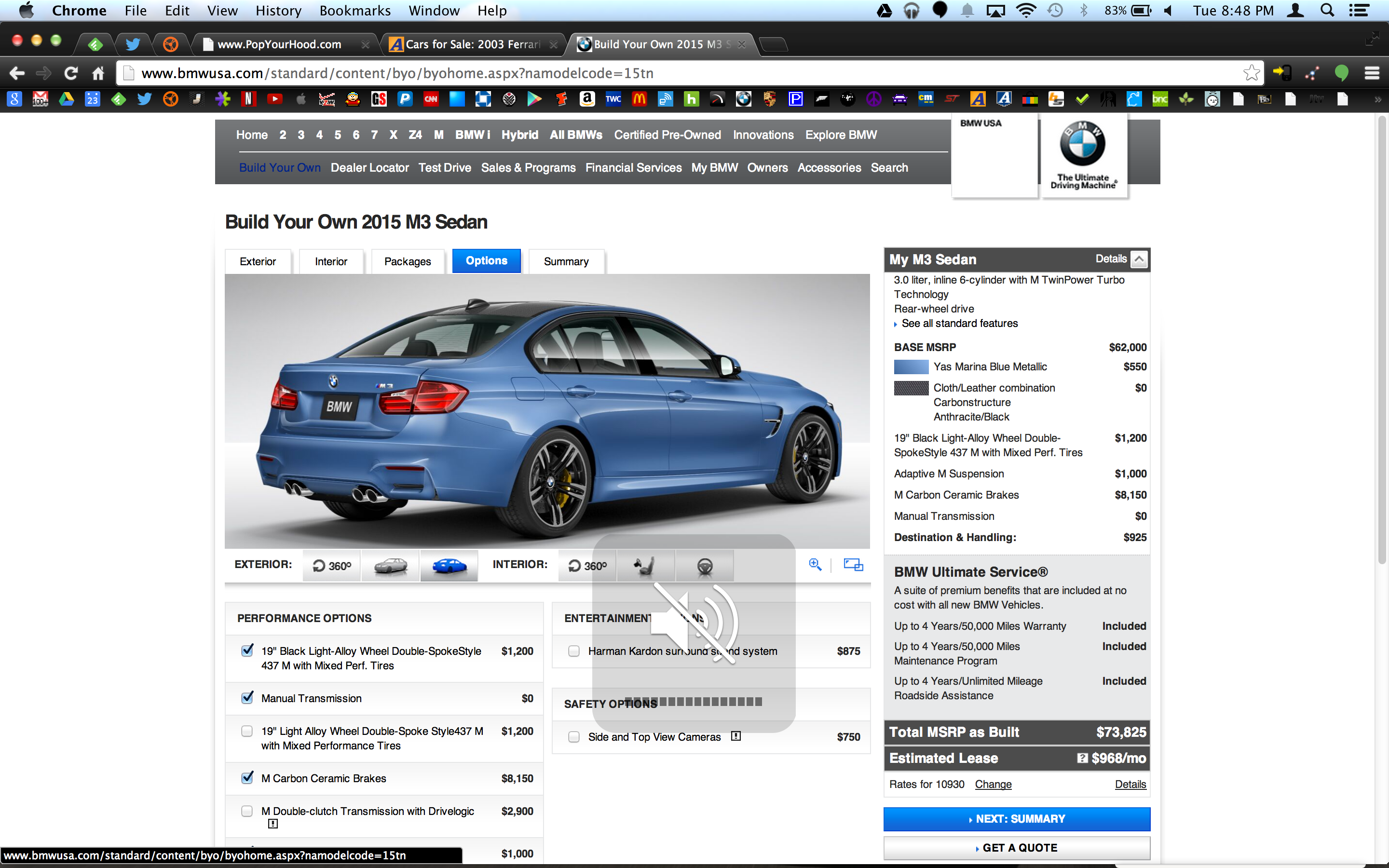This screenshot has width=1389, height=868.
Task: Zoom into the car image
Action: pos(815,564)
